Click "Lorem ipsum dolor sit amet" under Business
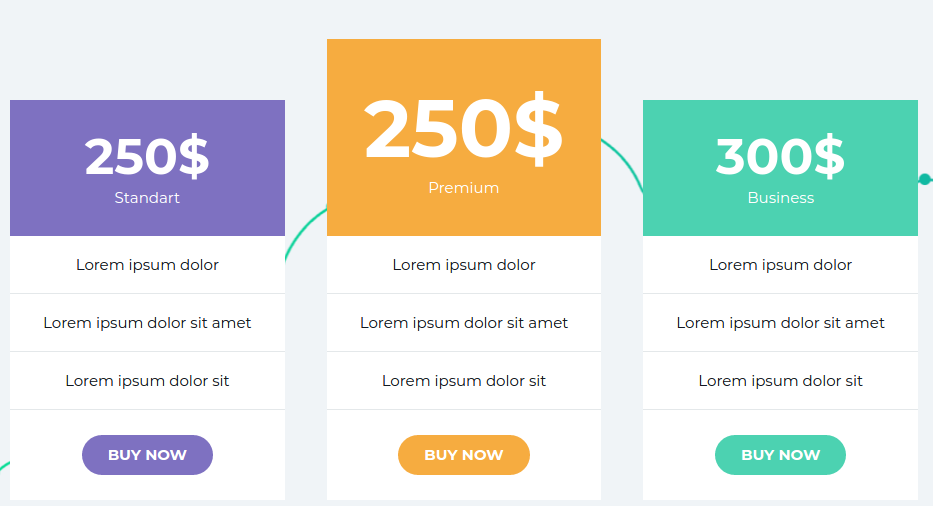This screenshot has height=506, width=933. tap(780, 323)
